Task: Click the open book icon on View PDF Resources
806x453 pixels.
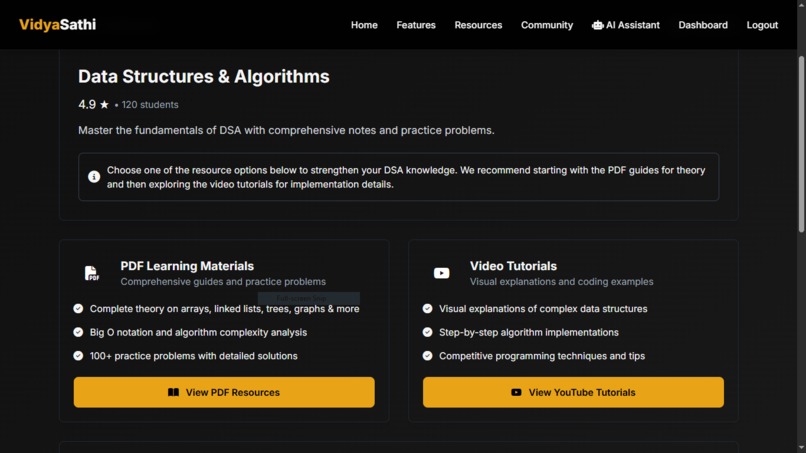Action: pyautogui.click(x=173, y=392)
